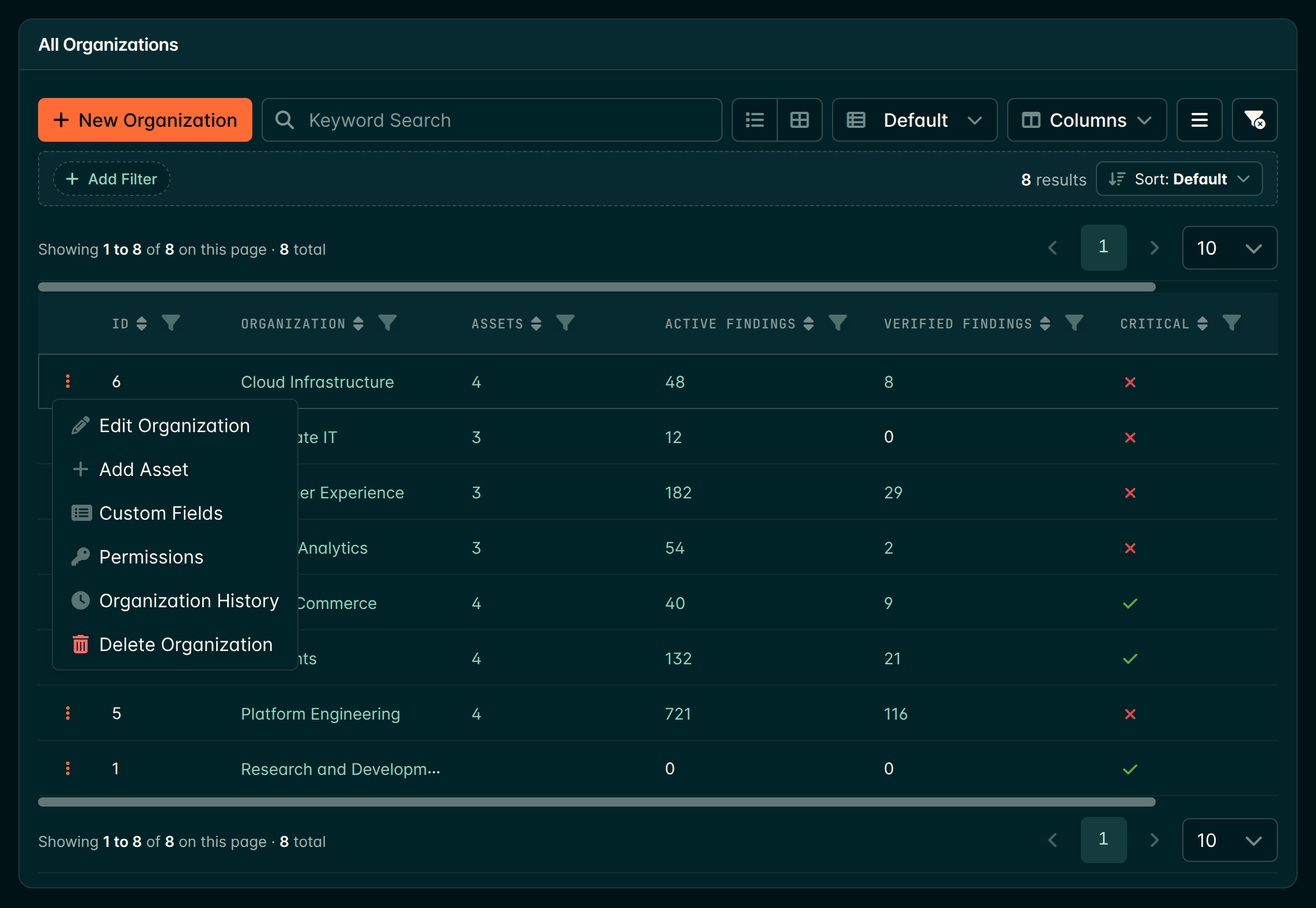Sort by Assets column arrows
The image size is (1316, 908).
click(x=536, y=323)
